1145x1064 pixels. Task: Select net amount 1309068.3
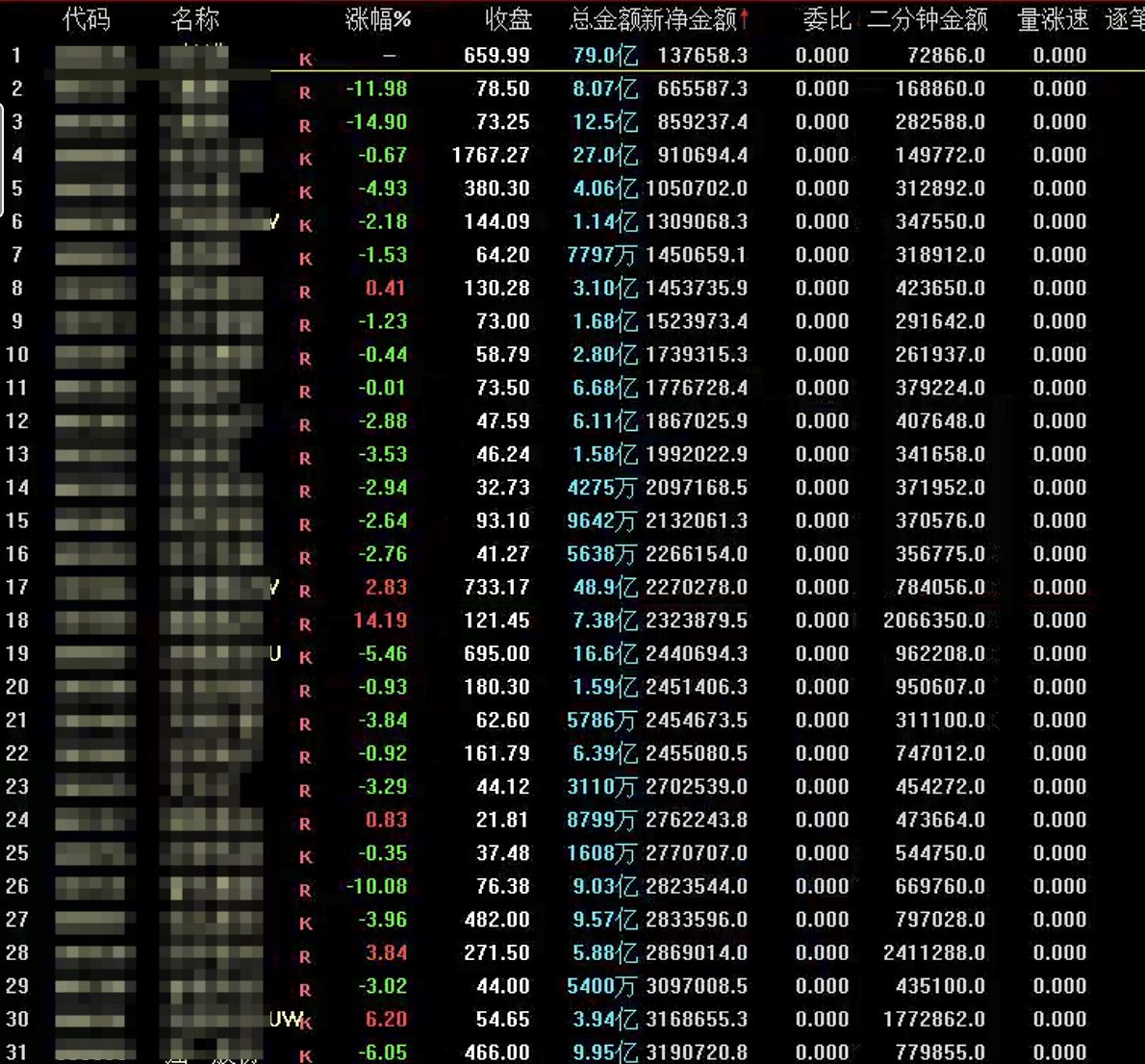point(697,222)
